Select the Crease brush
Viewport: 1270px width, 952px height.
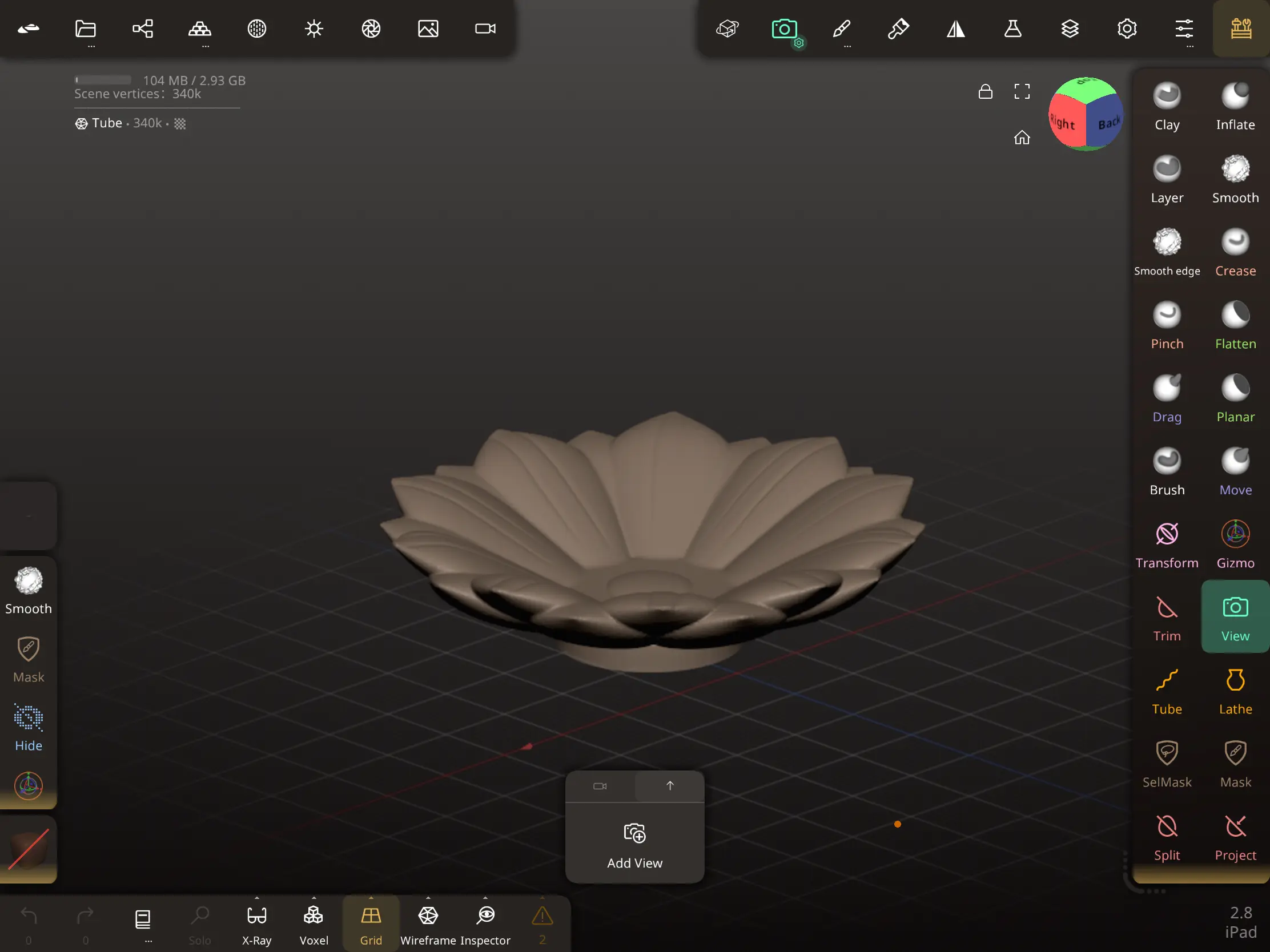click(x=1236, y=252)
